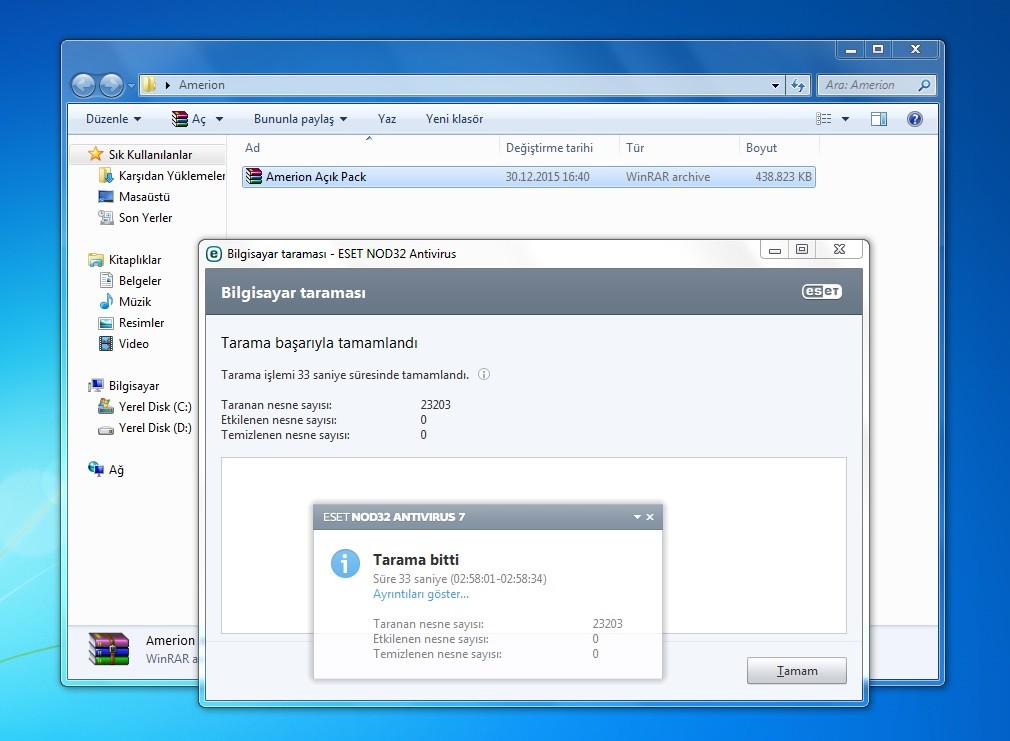This screenshot has width=1010, height=741.
Task: Open Son Yerler in sidebar
Action: 145,218
